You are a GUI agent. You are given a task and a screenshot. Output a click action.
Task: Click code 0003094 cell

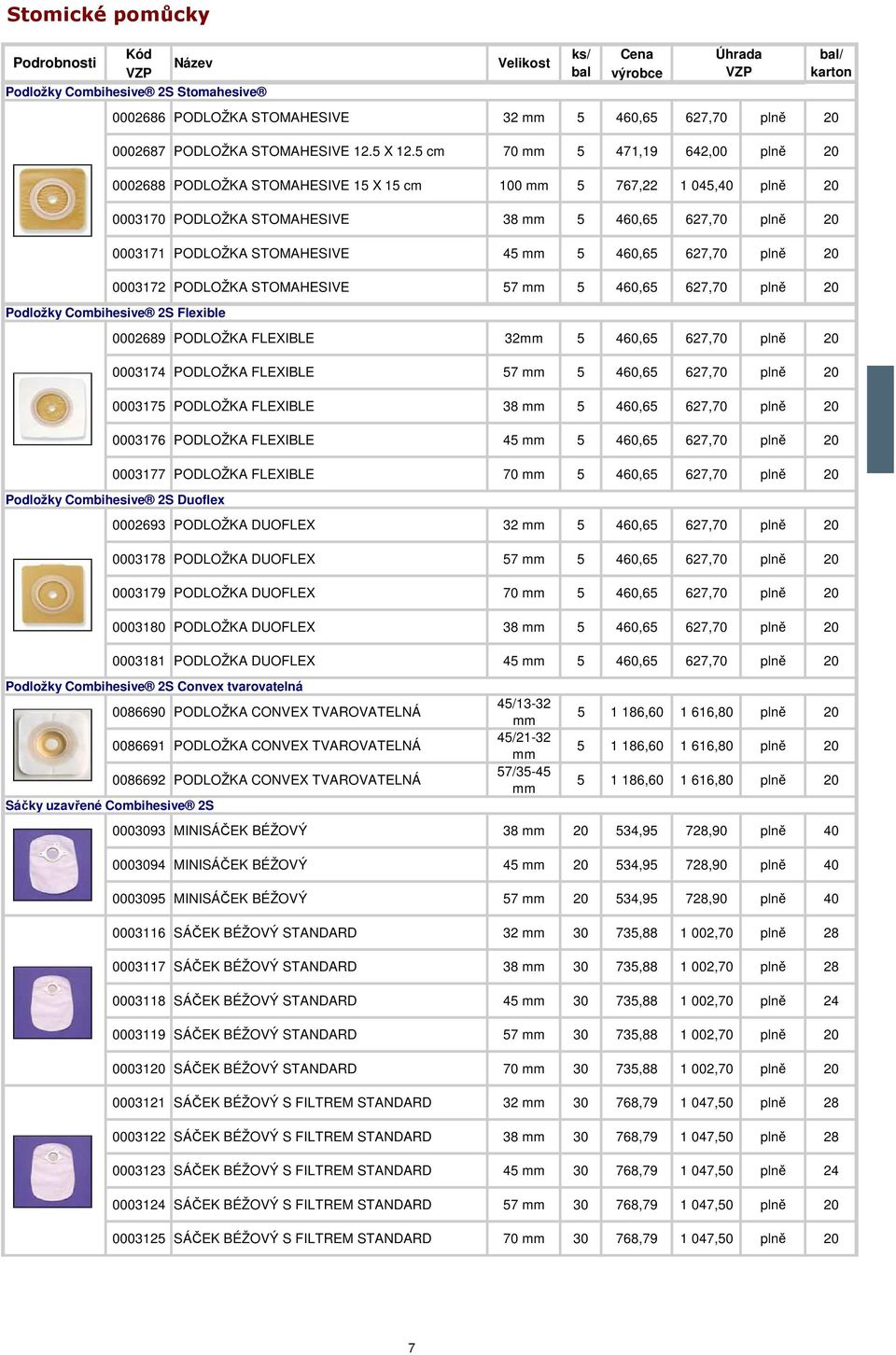point(139,865)
